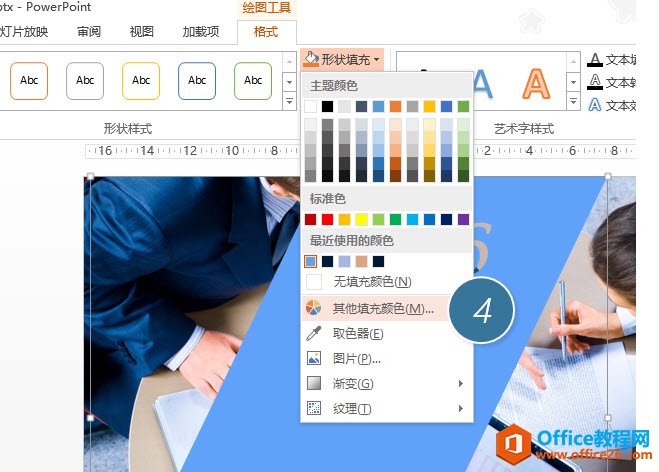Screen dimensions: 659x472
Task: Select the highlighted blue recent color swatch
Action: (x=310, y=261)
